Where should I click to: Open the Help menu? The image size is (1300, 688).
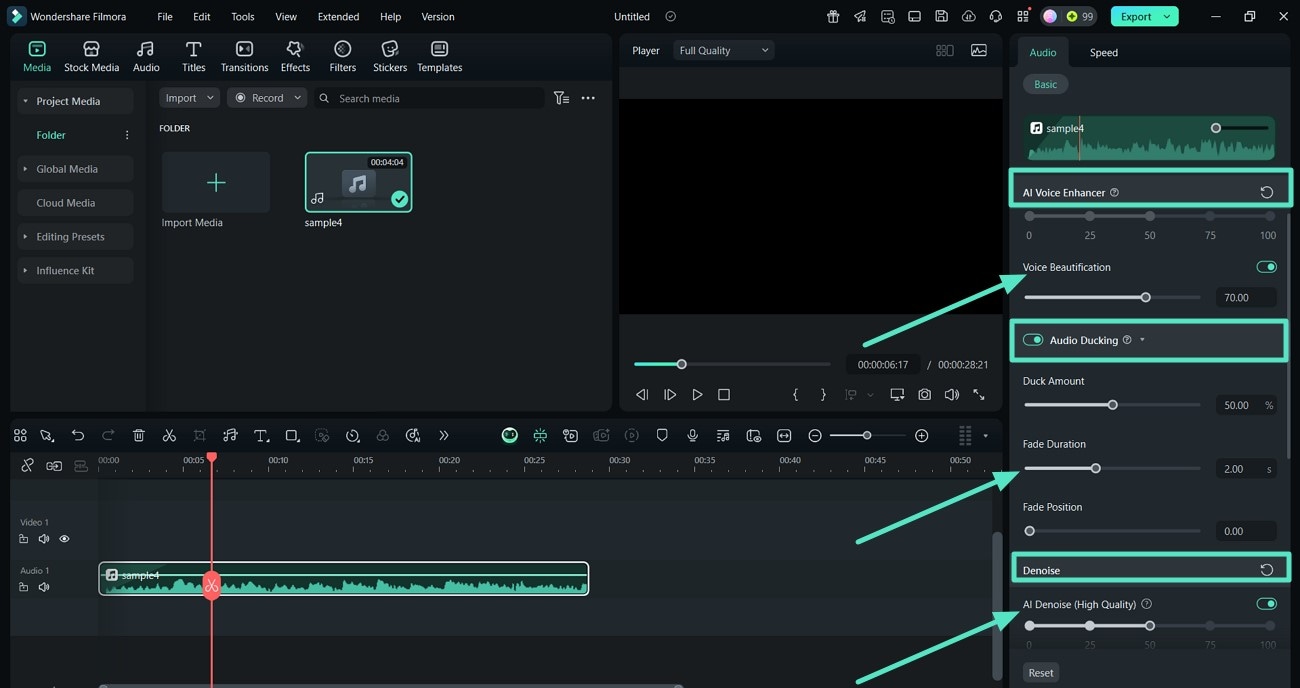click(391, 17)
